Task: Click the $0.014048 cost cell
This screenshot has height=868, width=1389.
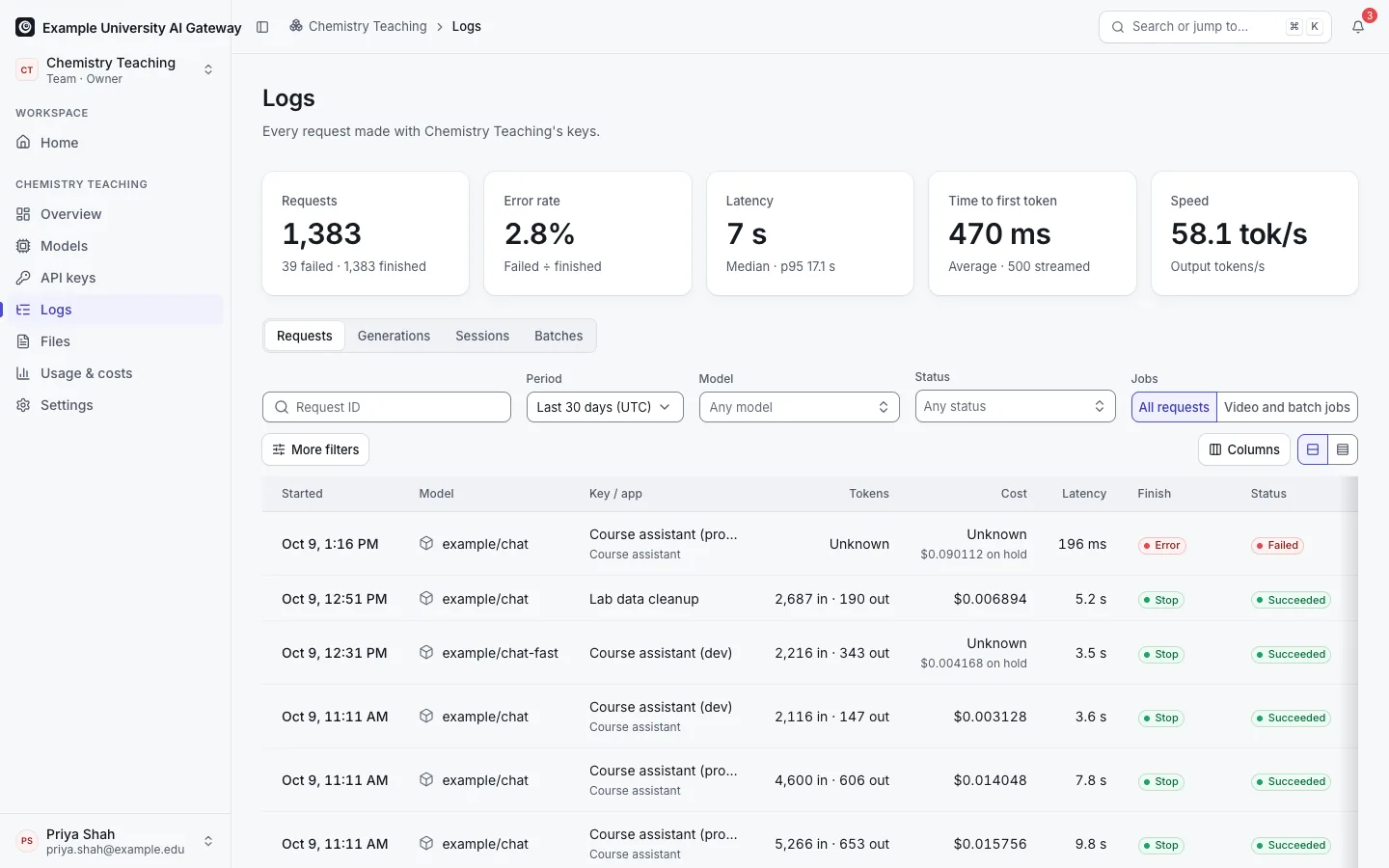Action: pos(990,780)
